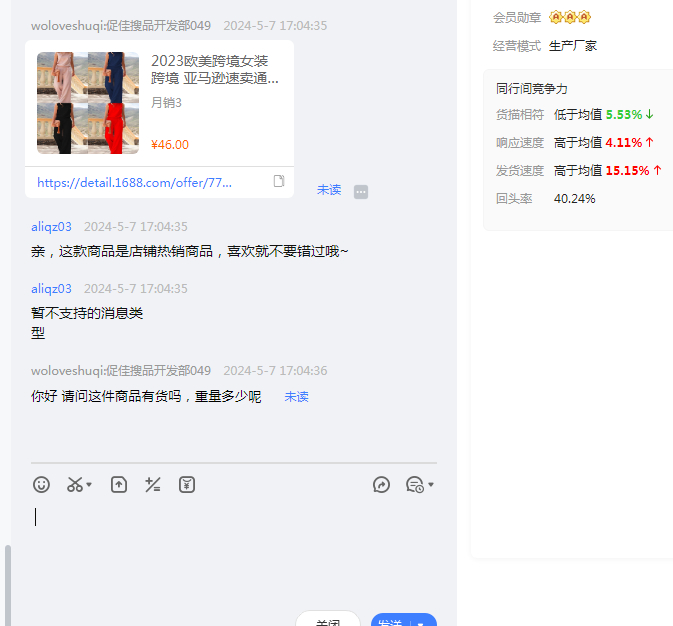
Task: Click 未读 status next to product card
Action: pyautogui.click(x=329, y=190)
